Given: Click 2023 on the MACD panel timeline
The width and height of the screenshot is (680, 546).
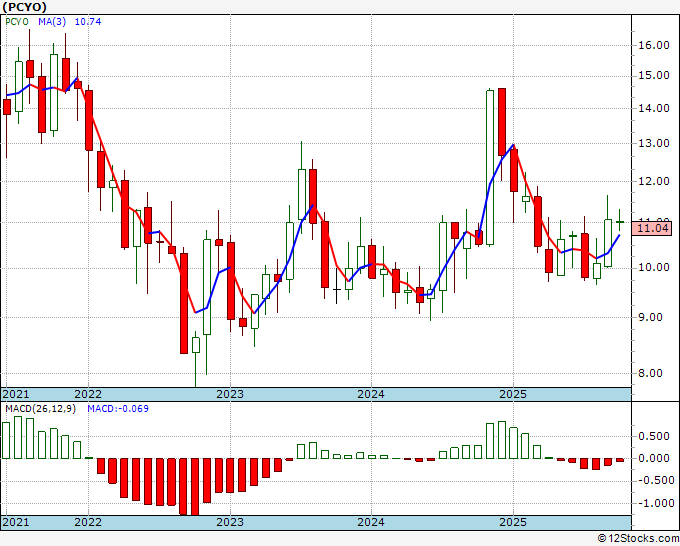Looking at the screenshot, I should pos(230,522).
